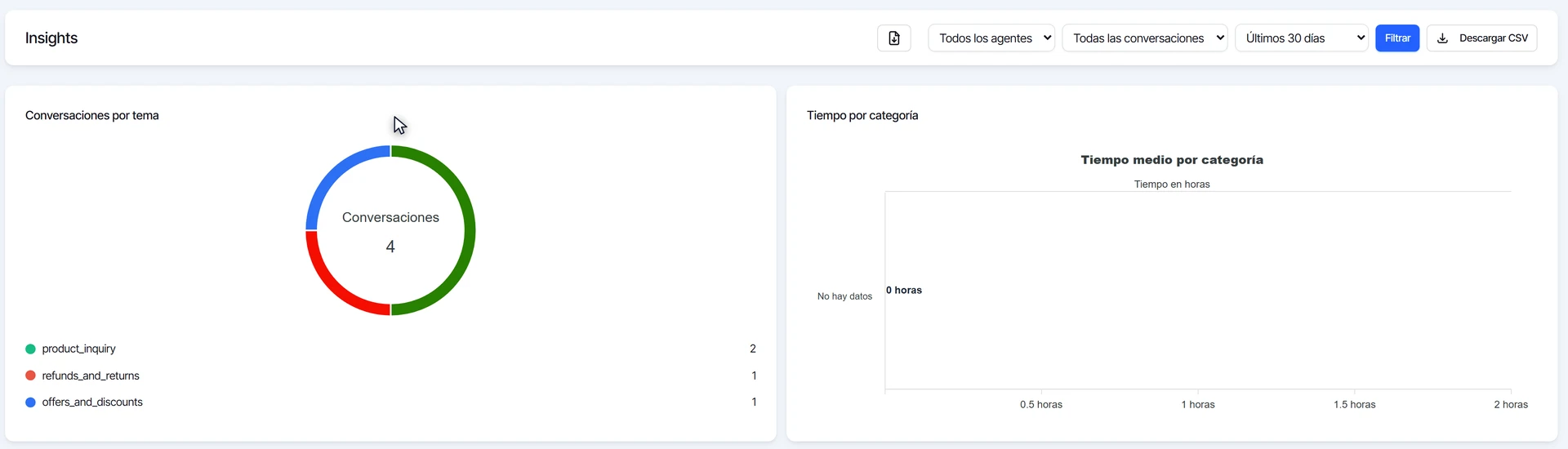
Task: Click the count 2 beside product_inquiry
Action: pyautogui.click(x=753, y=349)
